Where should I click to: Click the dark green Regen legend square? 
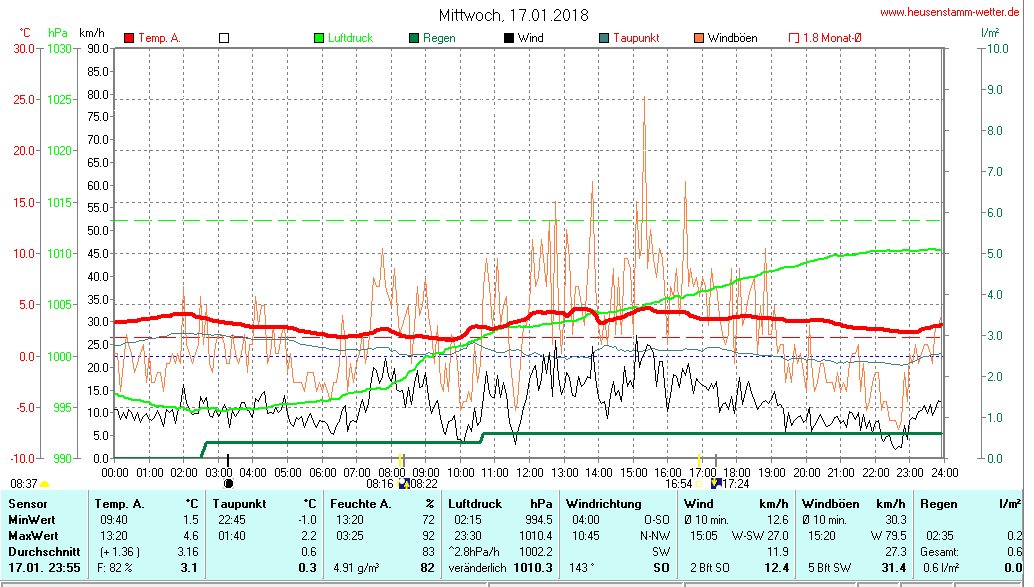[414, 38]
